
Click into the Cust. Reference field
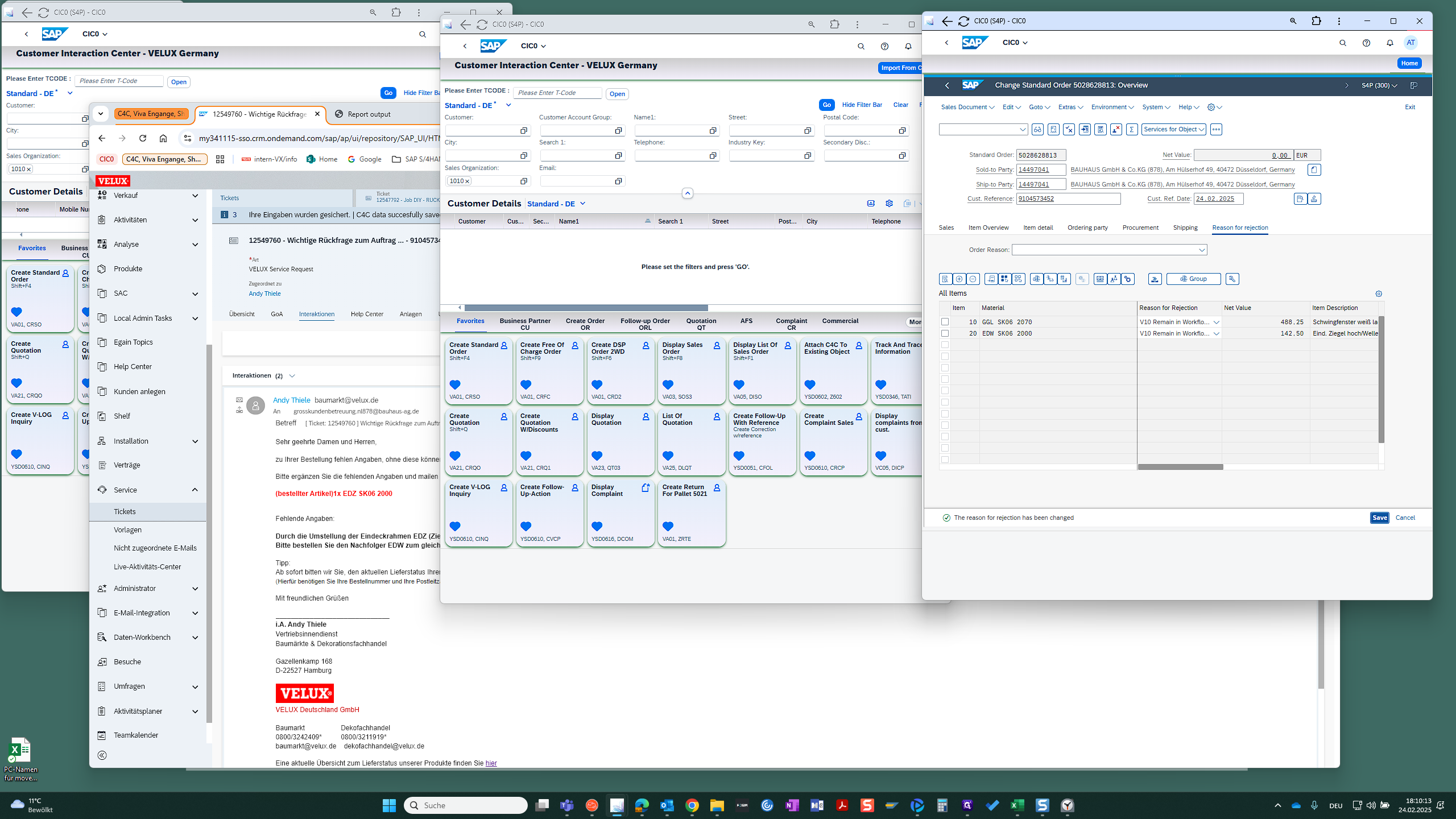point(1068,199)
